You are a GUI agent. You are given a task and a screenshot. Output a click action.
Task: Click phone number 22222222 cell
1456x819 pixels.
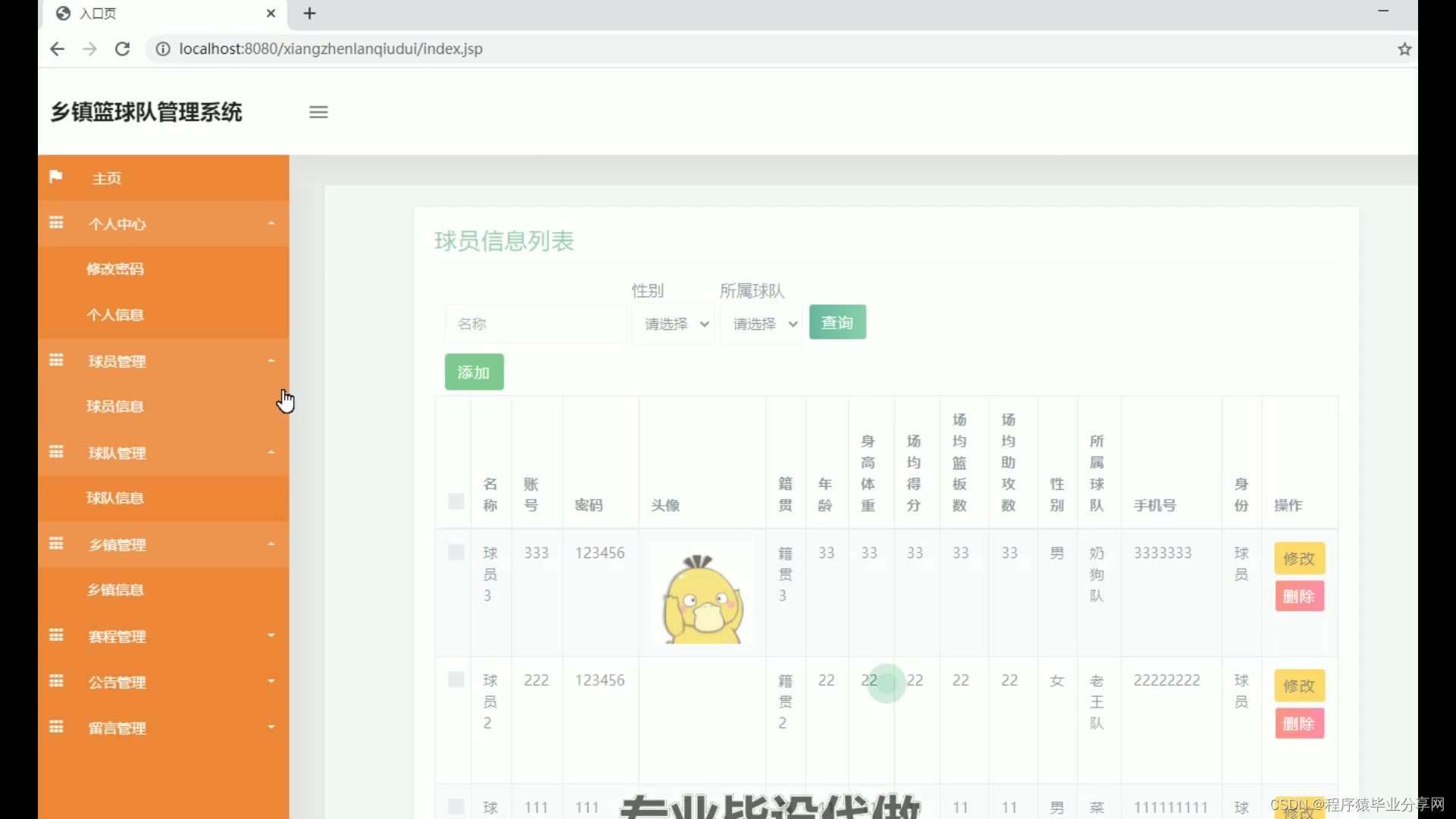click(x=1166, y=680)
